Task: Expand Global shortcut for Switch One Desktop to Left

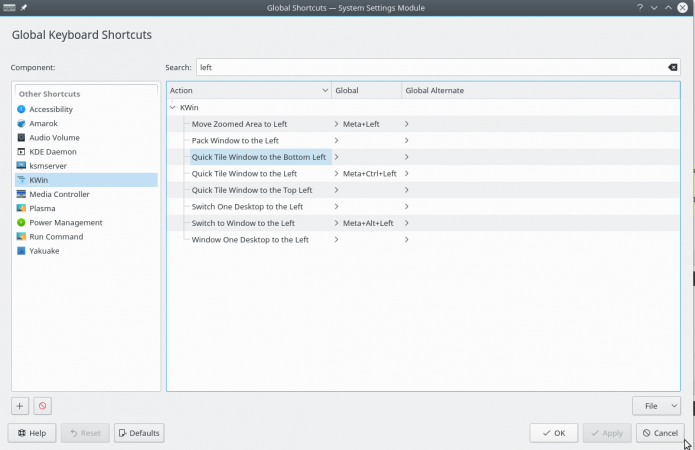Action: (336, 207)
